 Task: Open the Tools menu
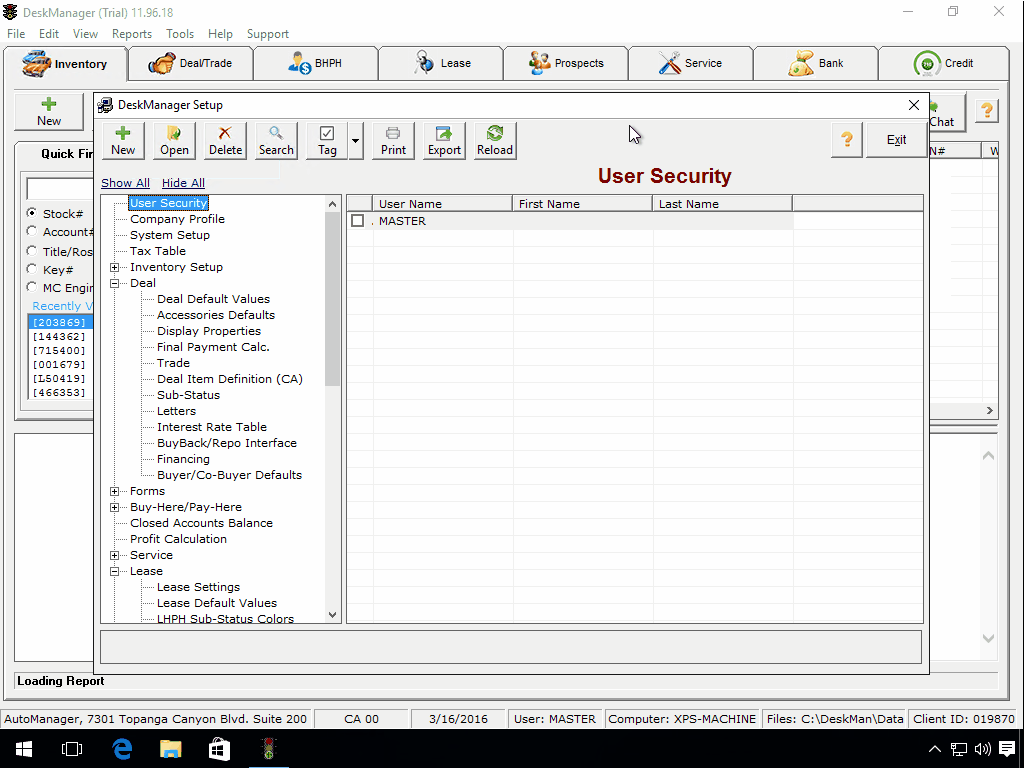tap(180, 34)
